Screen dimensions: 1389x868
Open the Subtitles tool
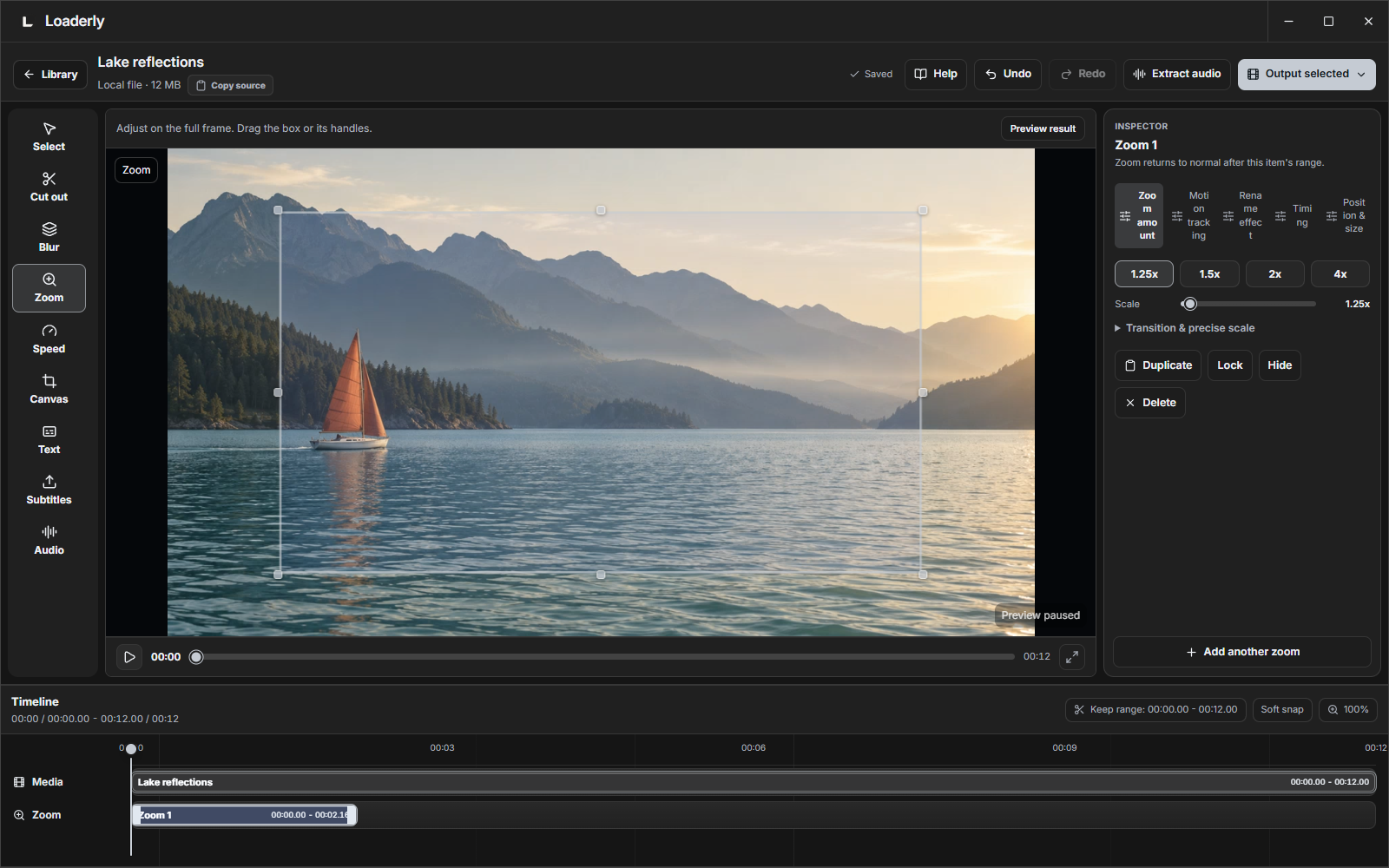49,490
